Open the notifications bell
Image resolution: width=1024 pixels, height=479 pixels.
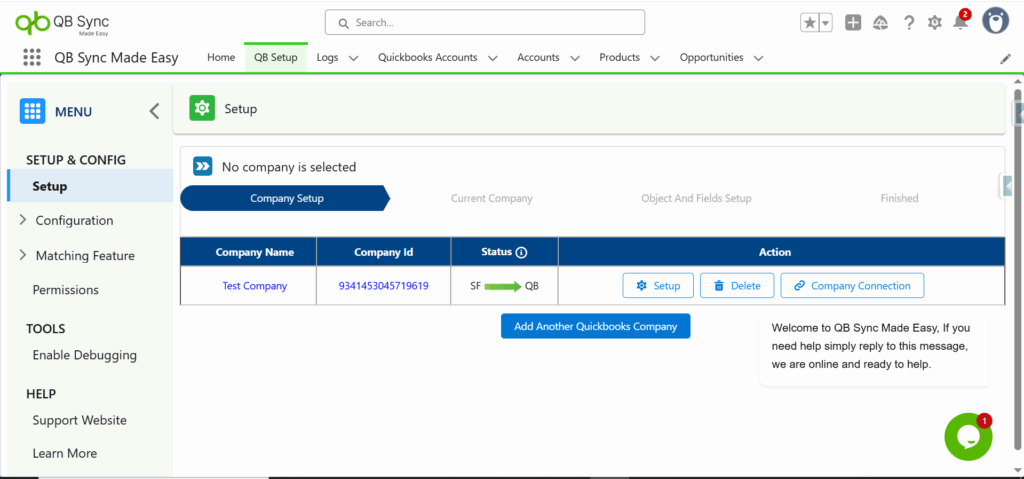point(960,22)
